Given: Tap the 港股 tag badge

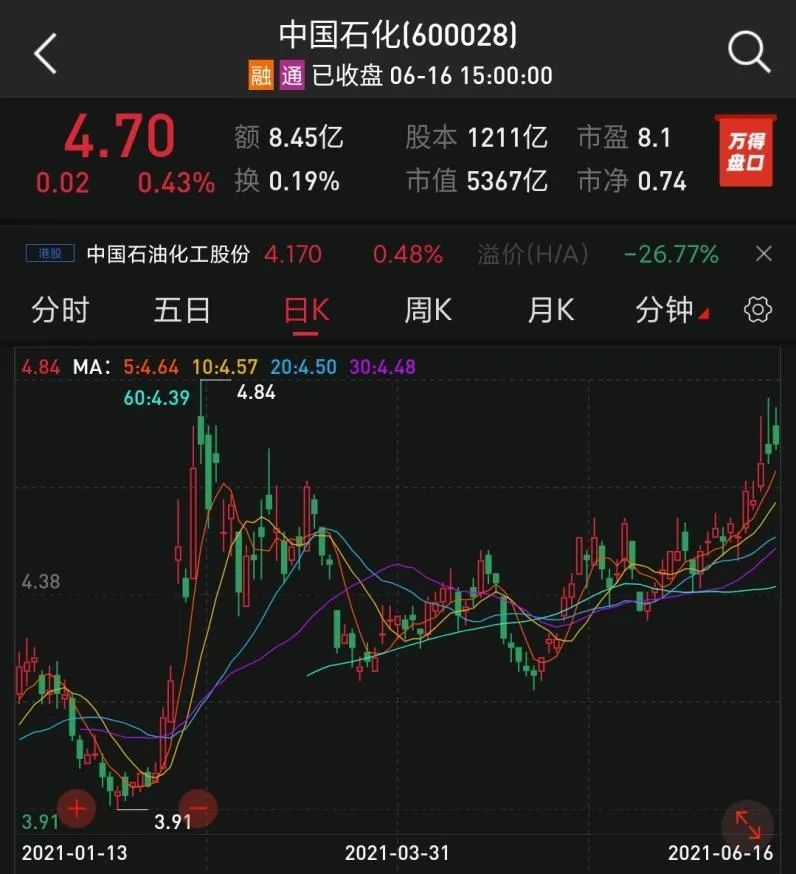Looking at the screenshot, I should point(50,254).
